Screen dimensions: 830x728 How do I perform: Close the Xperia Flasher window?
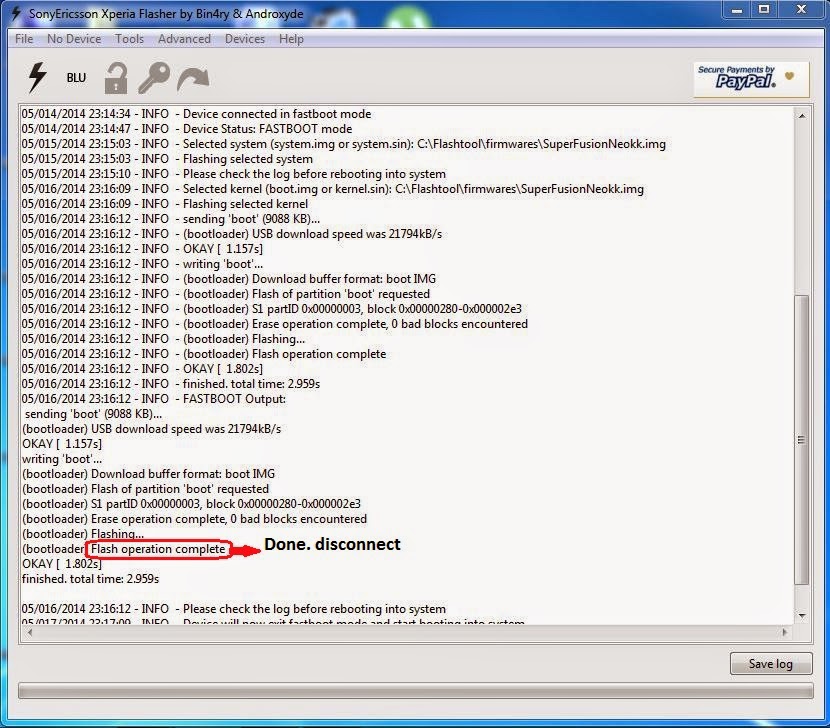click(x=801, y=10)
